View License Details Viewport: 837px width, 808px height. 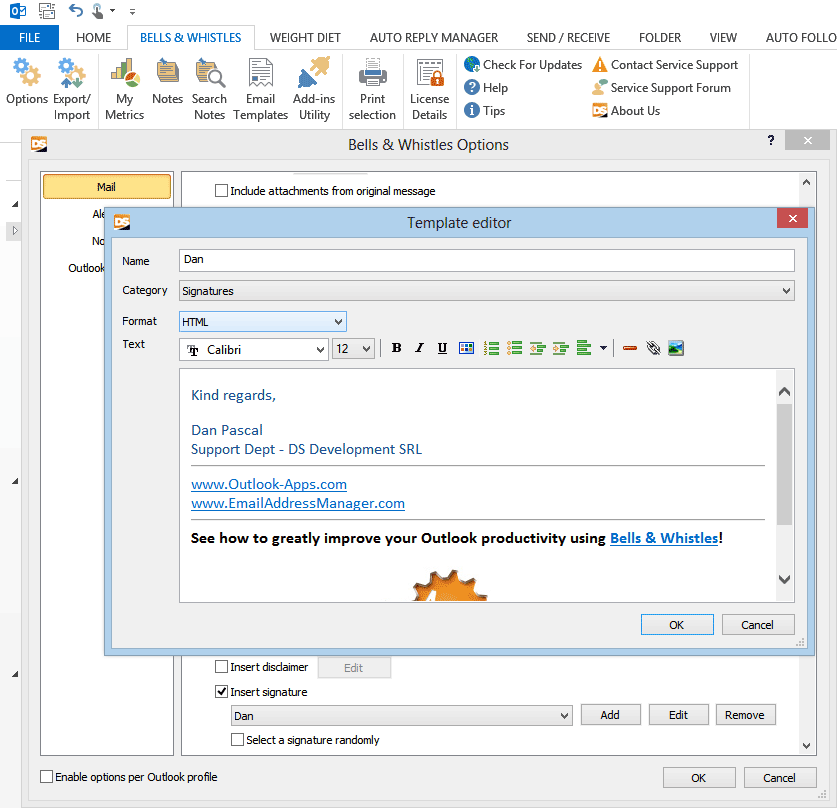pyautogui.click(x=429, y=89)
